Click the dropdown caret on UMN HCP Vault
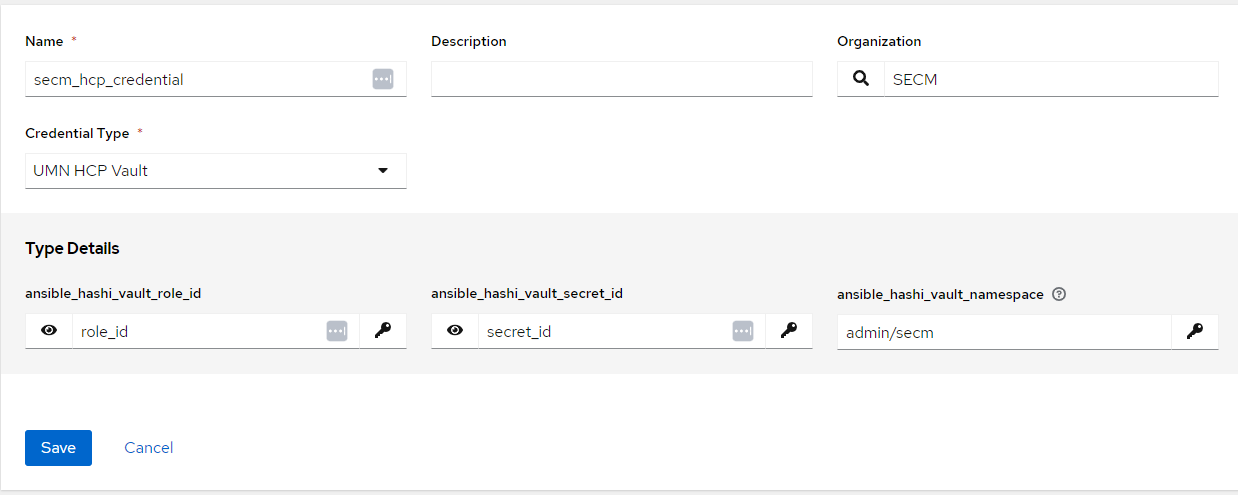1238x495 pixels. pos(382,171)
